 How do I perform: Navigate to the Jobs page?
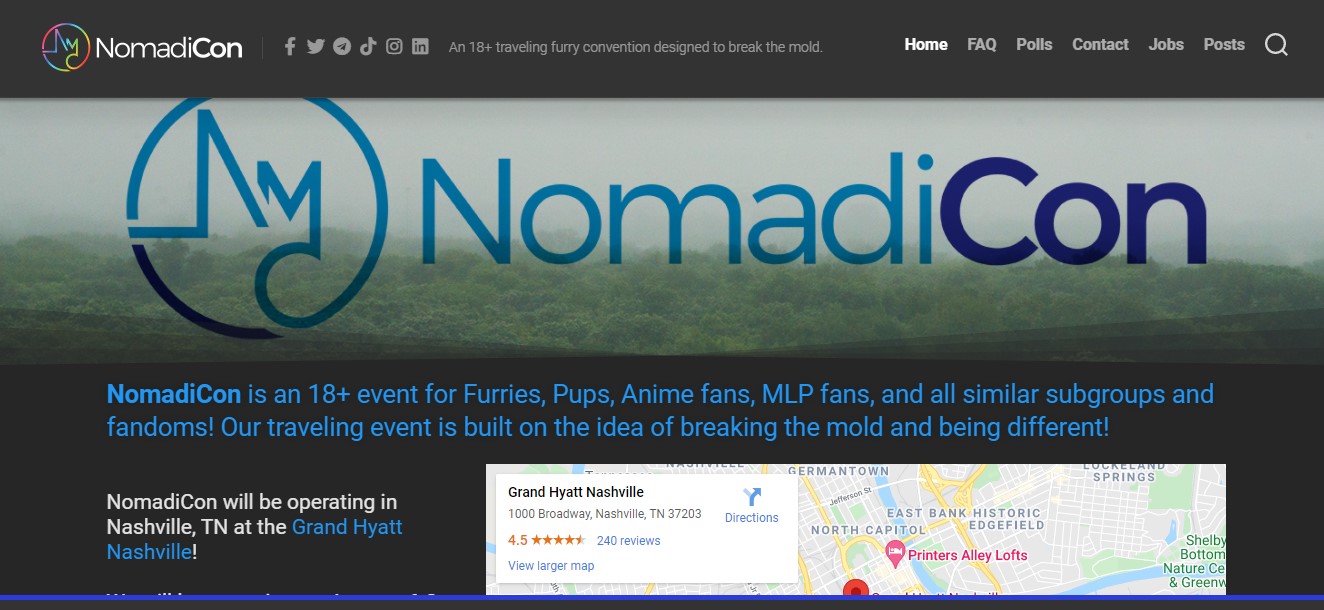(1166, 45)
